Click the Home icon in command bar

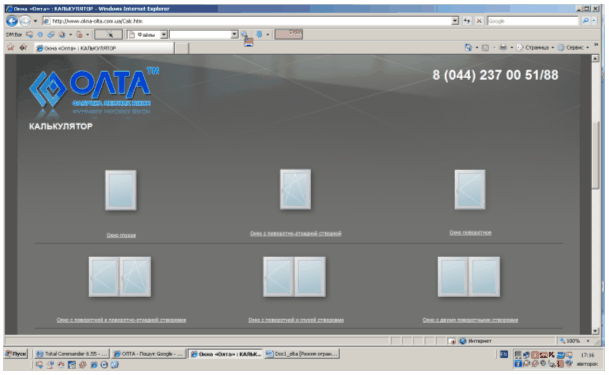click(x=468, y=47)
